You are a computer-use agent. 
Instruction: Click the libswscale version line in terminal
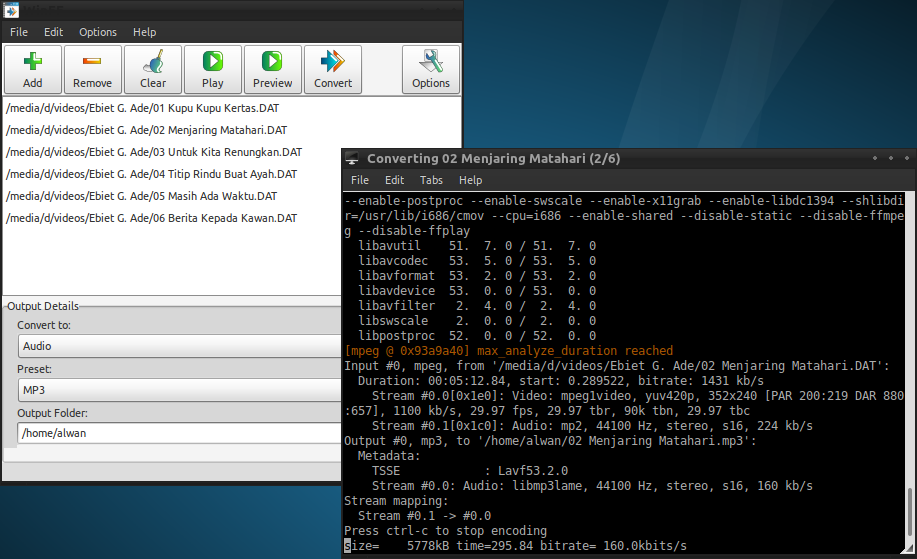pyautogui.click(x=477, y=321)
